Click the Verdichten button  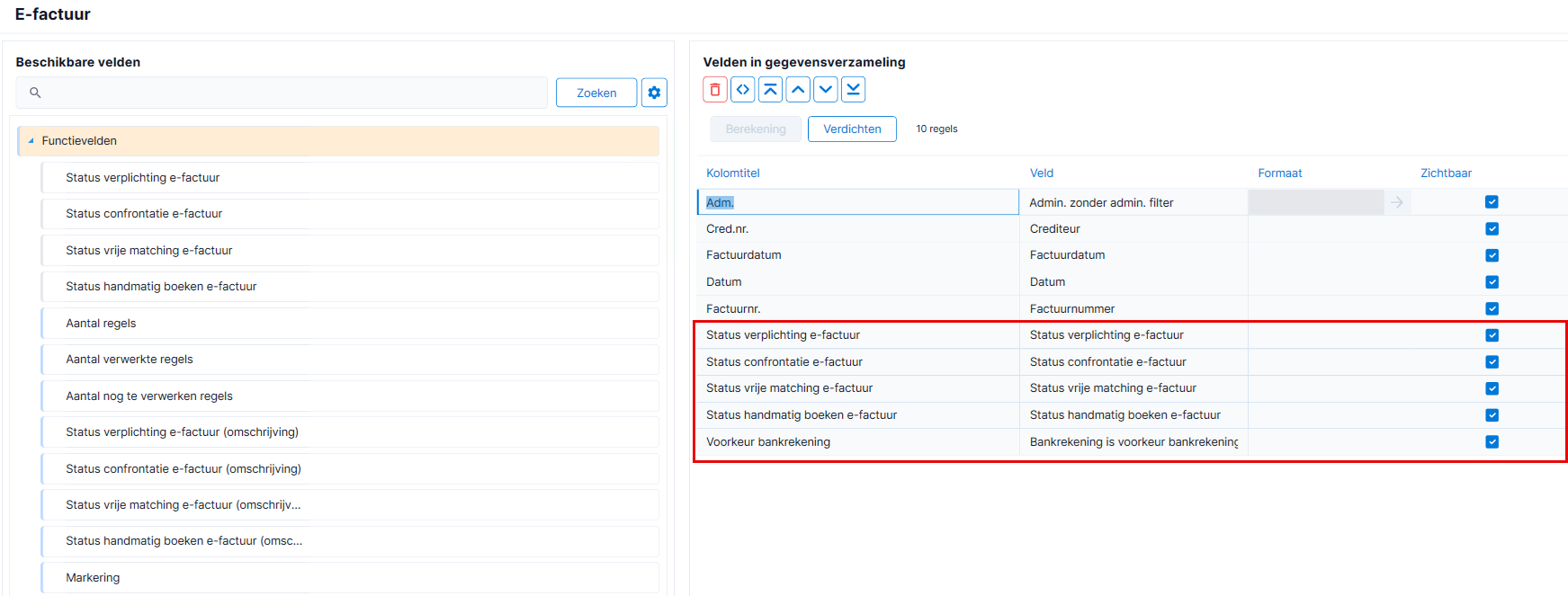click(852, 129)
